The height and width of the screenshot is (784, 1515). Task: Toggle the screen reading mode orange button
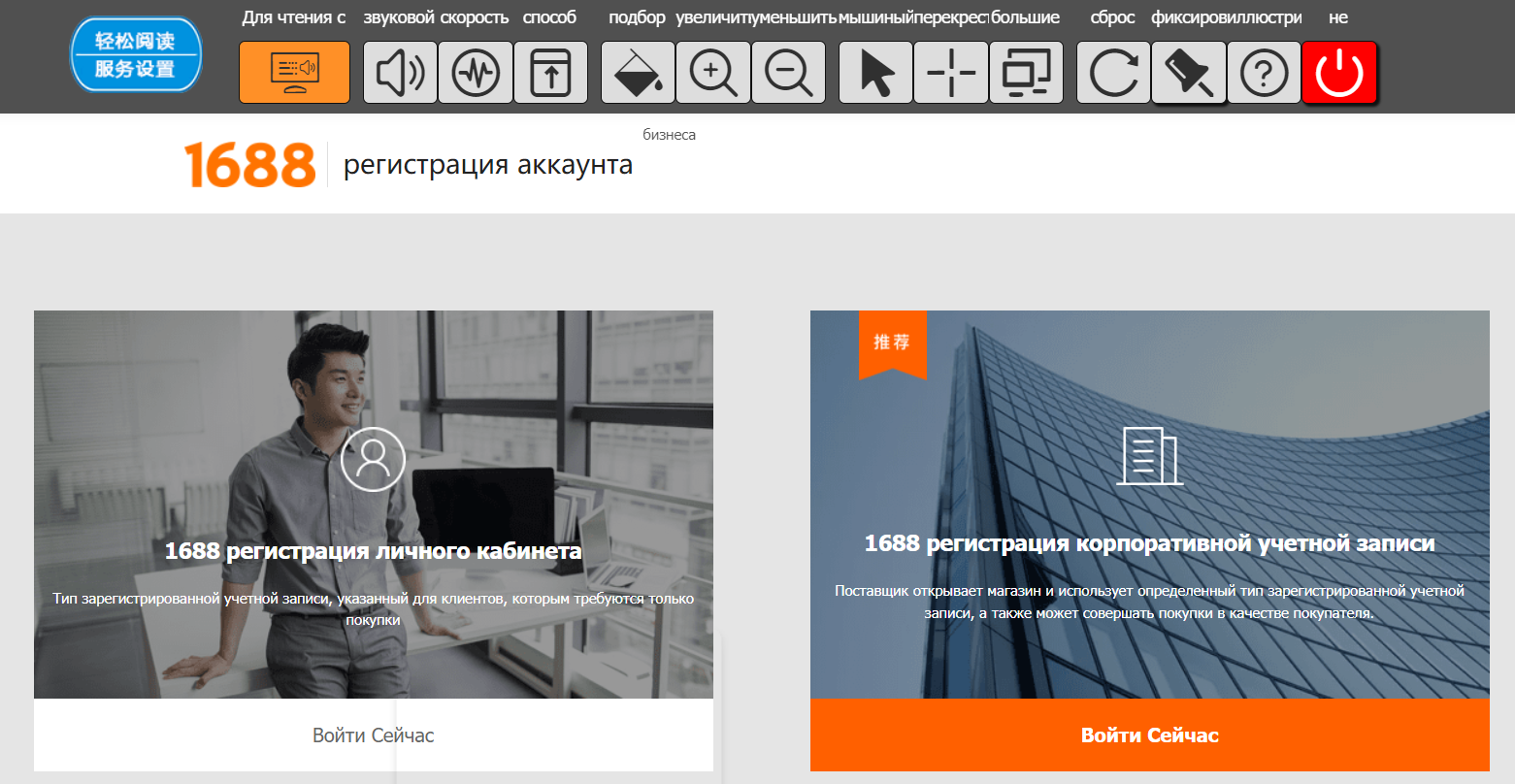(294, 72)
